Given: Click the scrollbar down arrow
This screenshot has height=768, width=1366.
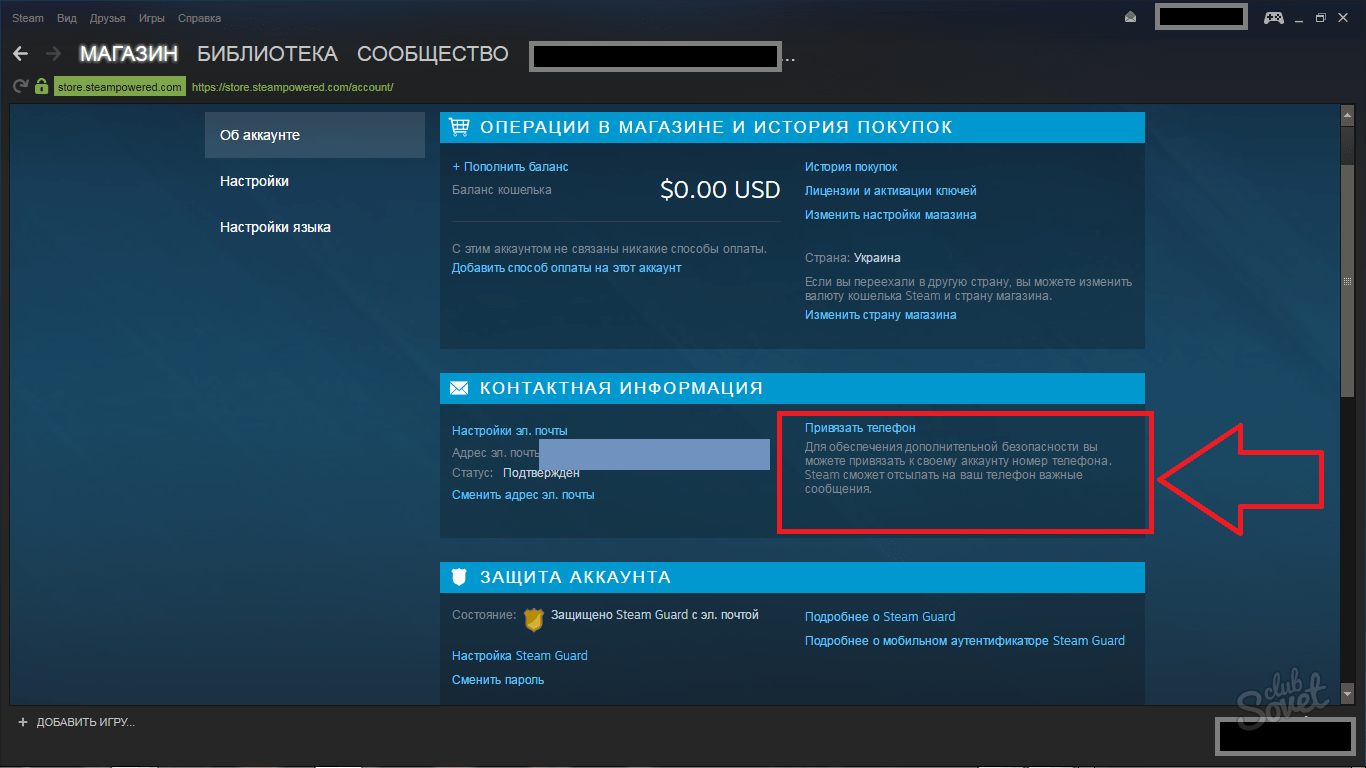Looking at the screenshot, I should point(1347,694).
